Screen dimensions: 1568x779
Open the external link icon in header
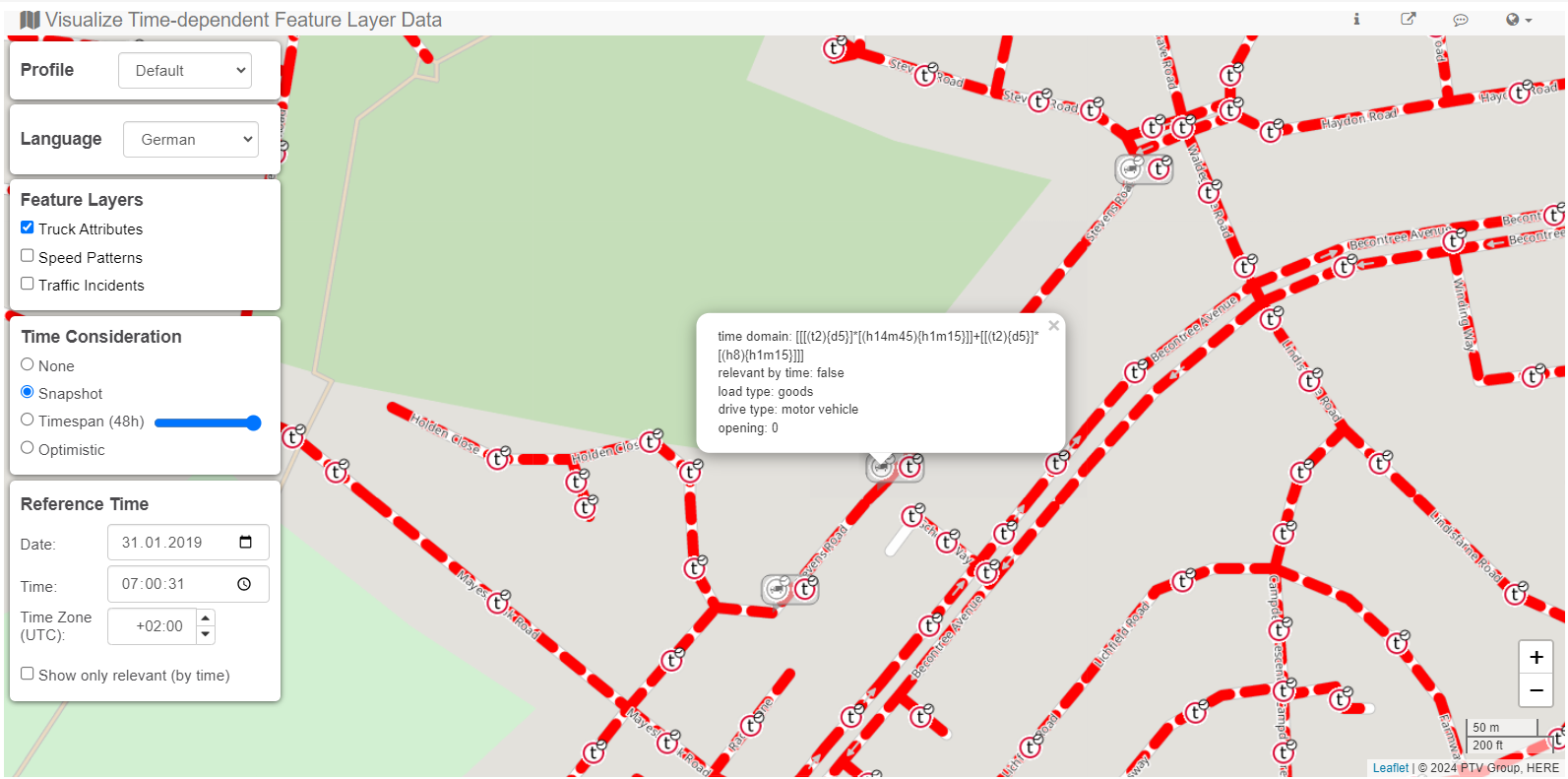coord(1409,20)
